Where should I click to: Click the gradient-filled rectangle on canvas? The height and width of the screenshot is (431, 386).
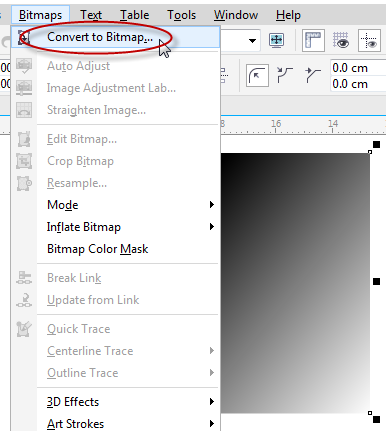295,283
